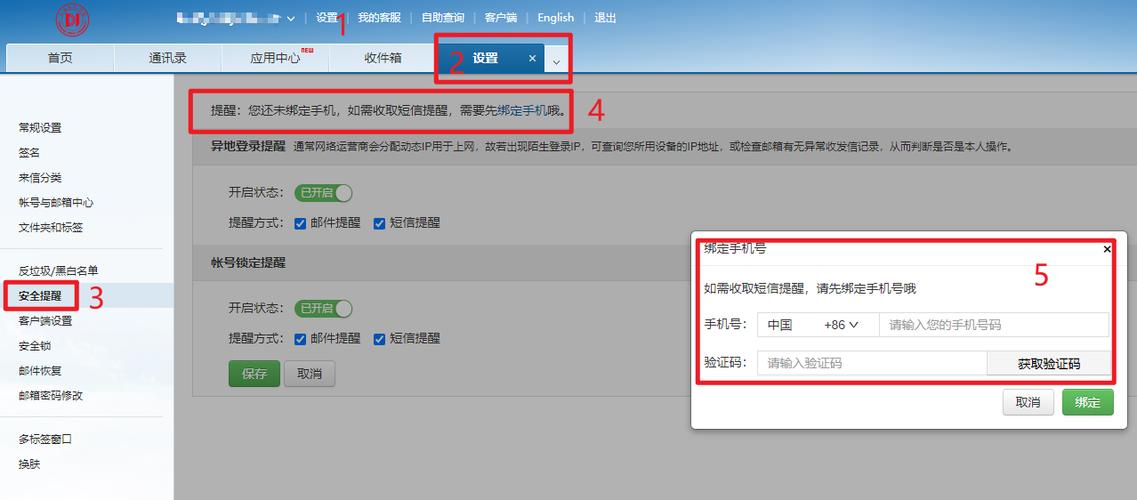Toggle 异地登录提醒 已开启 switch
Screen dimensions: 1137x500
[x=323, y=193]
